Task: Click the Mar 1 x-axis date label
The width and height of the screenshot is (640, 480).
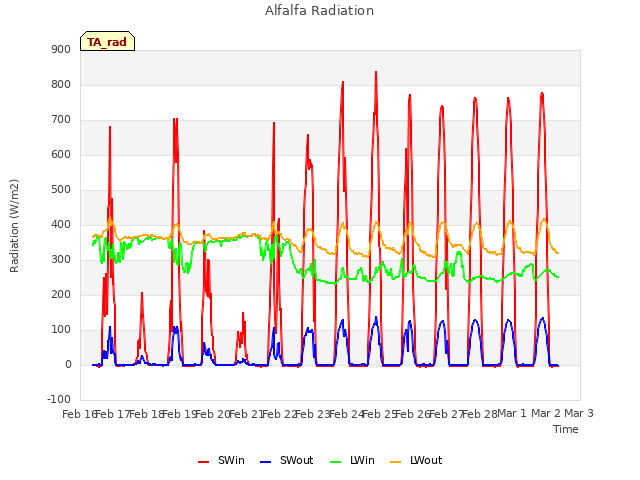Action: point(512,413)
